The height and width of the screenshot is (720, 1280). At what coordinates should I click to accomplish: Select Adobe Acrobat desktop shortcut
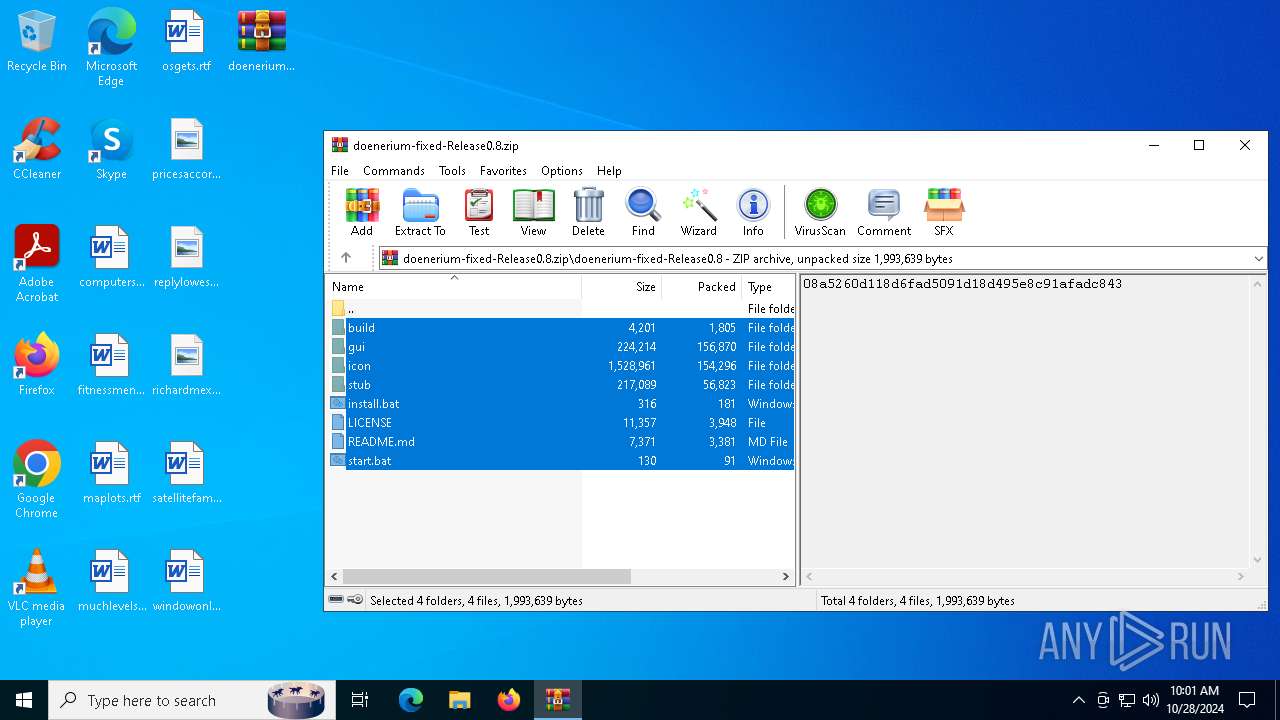pyautogui.click(x=37, y=264)
